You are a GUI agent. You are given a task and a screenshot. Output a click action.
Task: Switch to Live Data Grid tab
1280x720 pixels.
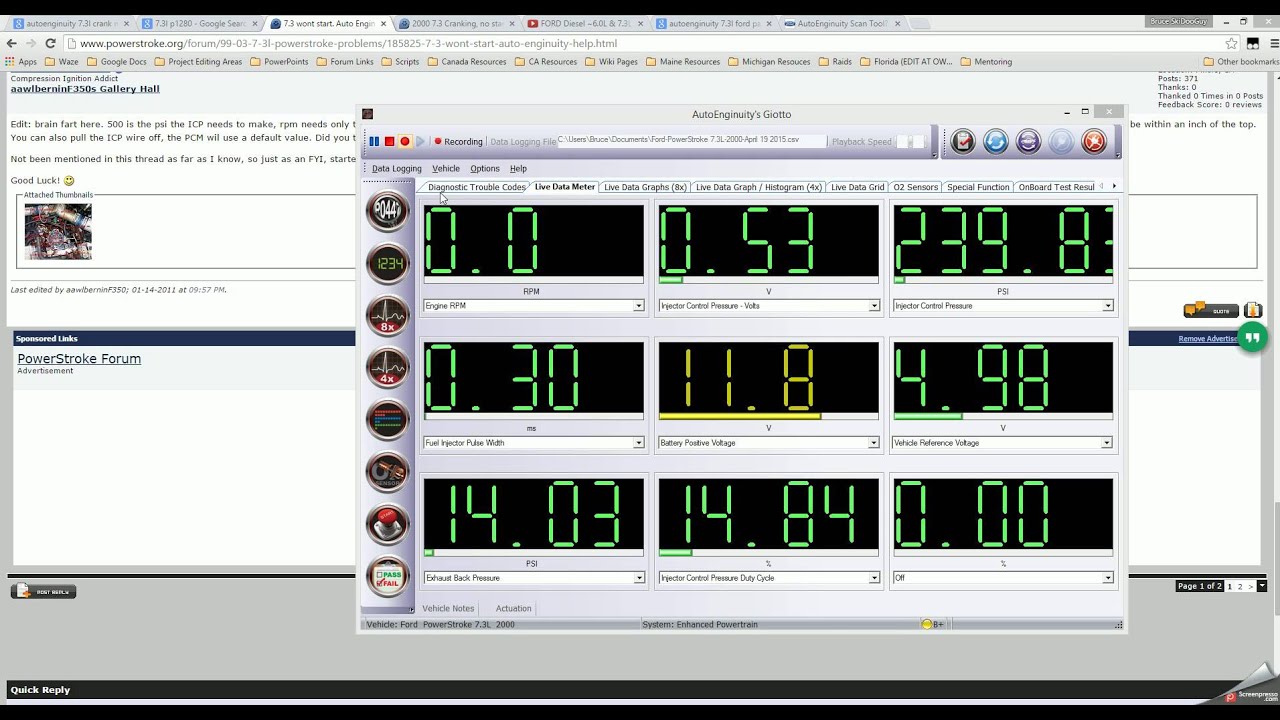pos(857,187)
